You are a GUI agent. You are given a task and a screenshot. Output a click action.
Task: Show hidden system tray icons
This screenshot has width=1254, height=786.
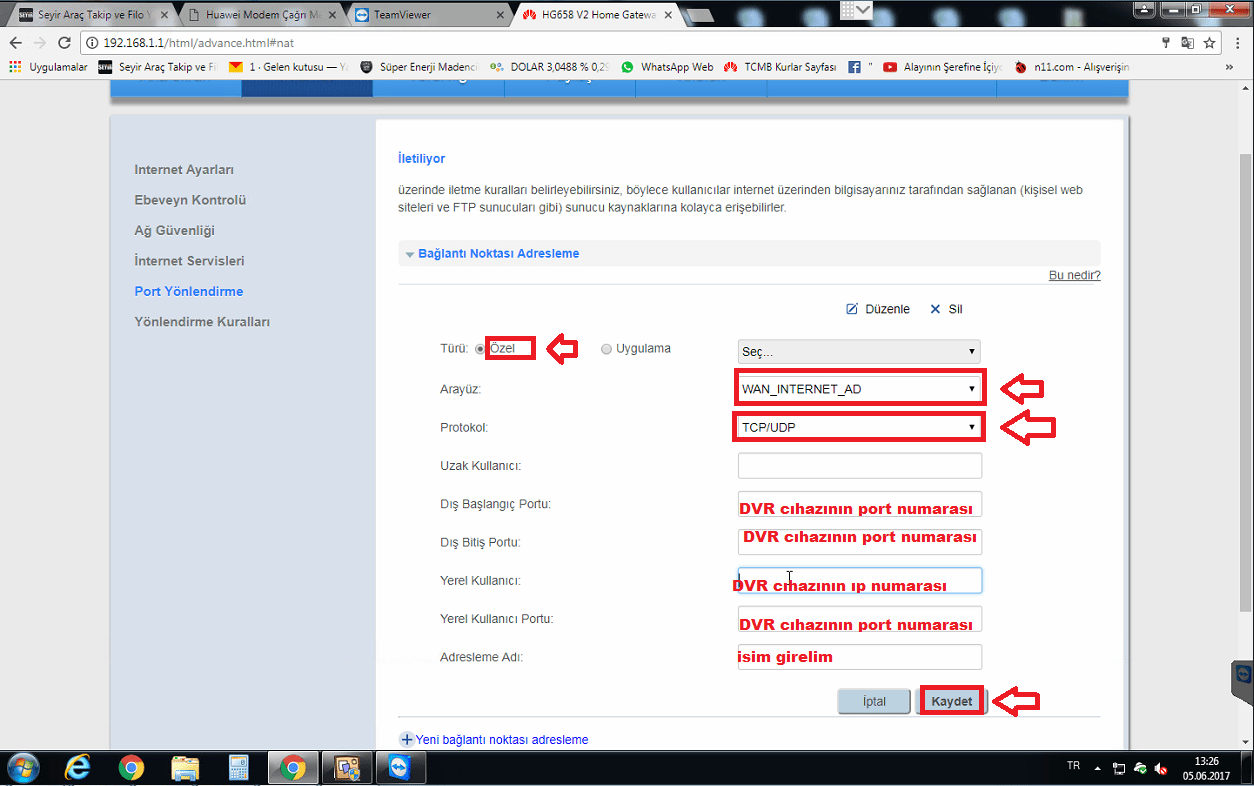[x=1098, y=768]
